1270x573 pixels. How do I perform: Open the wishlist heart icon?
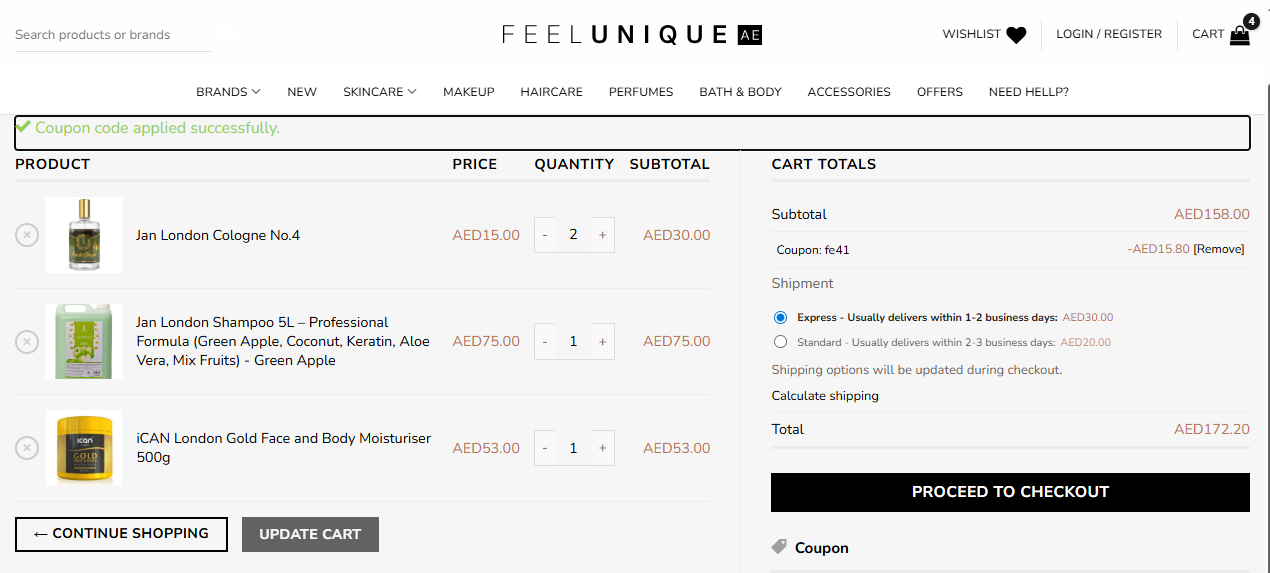click(x=1016, y=35)
